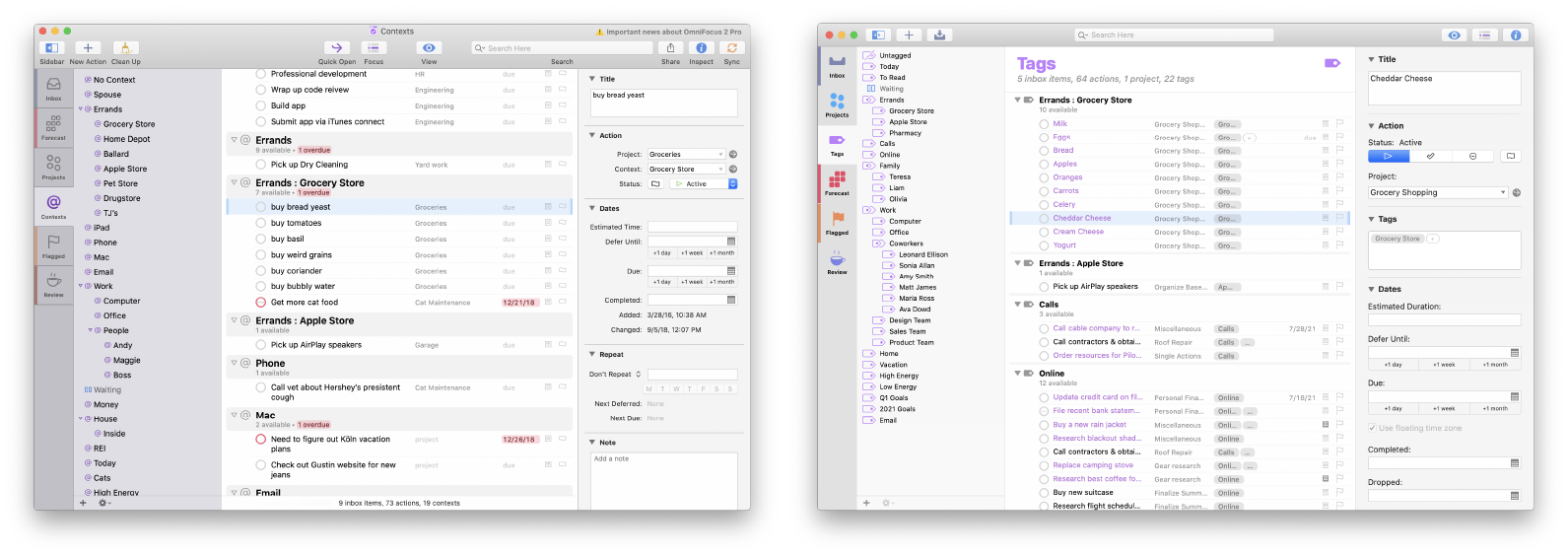Complete the Cheddar Cheese item circle

[1044, 218]
